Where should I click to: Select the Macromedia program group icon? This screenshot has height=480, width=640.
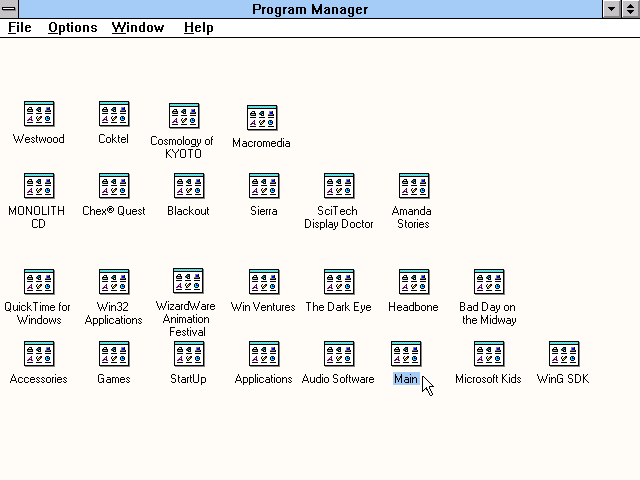coord(262,118)
